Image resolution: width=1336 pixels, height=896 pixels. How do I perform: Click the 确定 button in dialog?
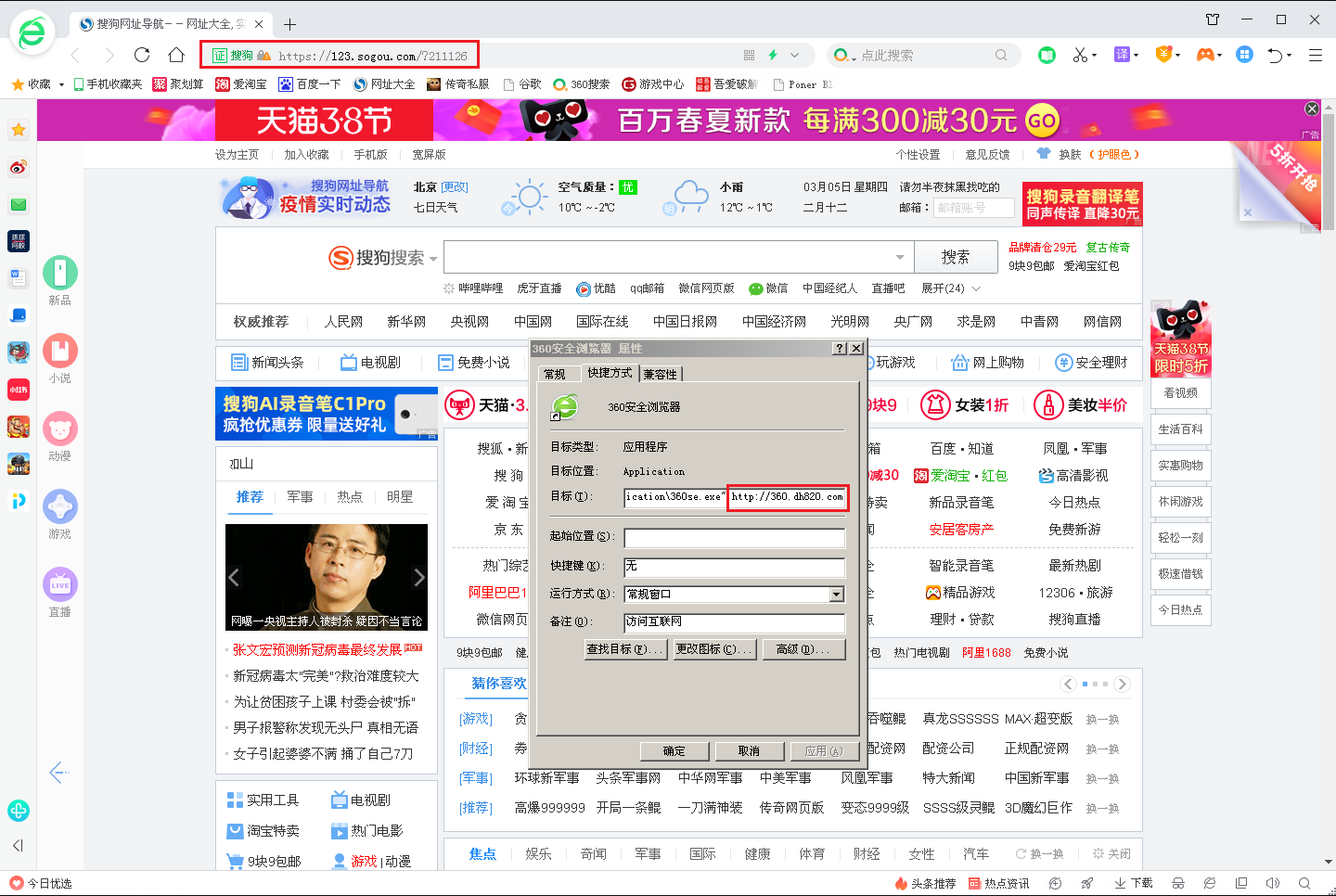tap(674, 751)
